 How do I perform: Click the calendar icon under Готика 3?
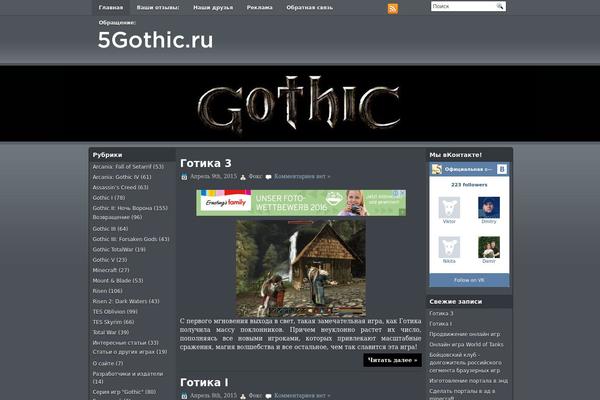[x=184, y=176]
